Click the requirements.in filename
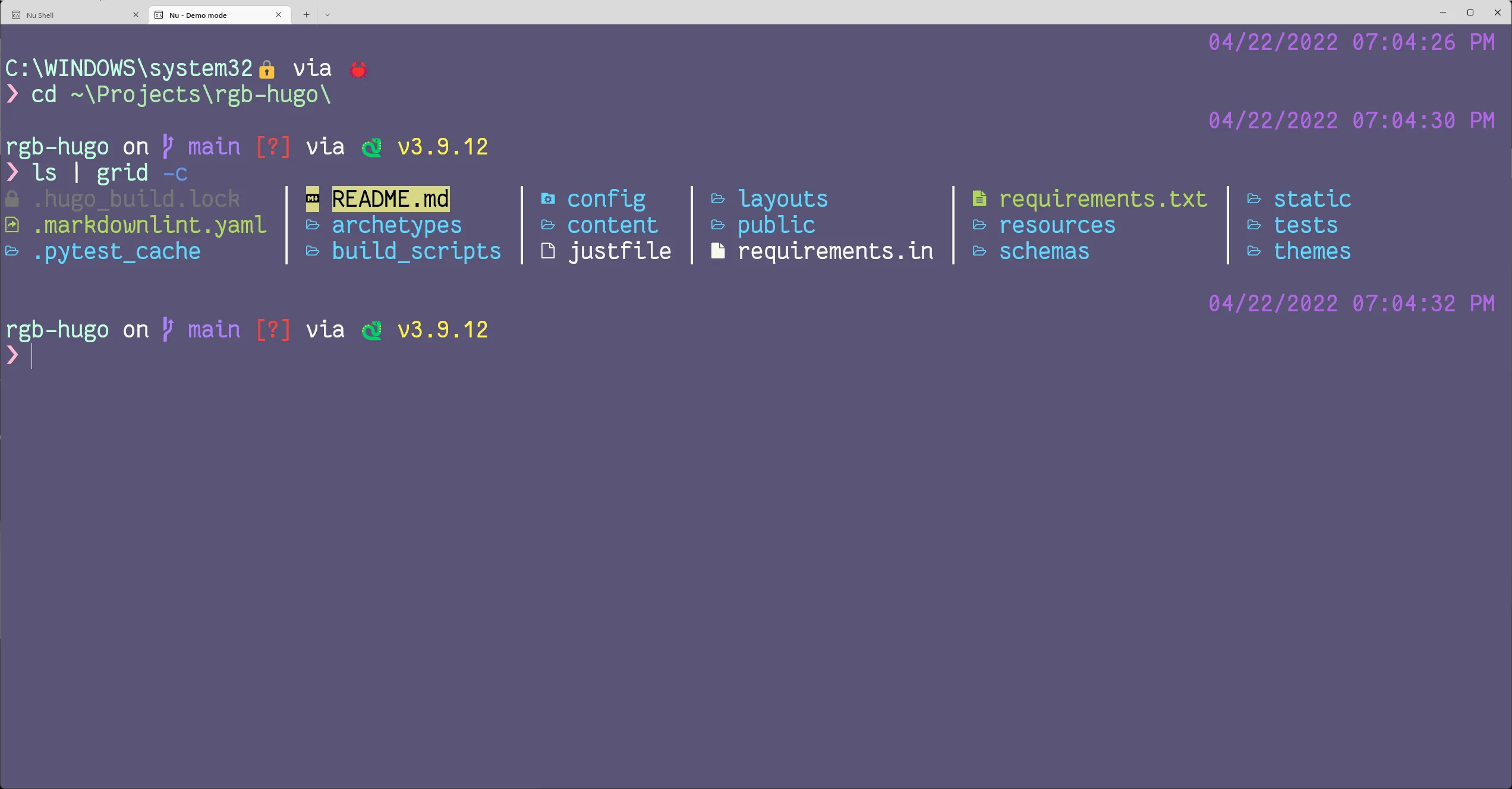Viewport: 1512px width, 789px height. (x=835, y=251)
